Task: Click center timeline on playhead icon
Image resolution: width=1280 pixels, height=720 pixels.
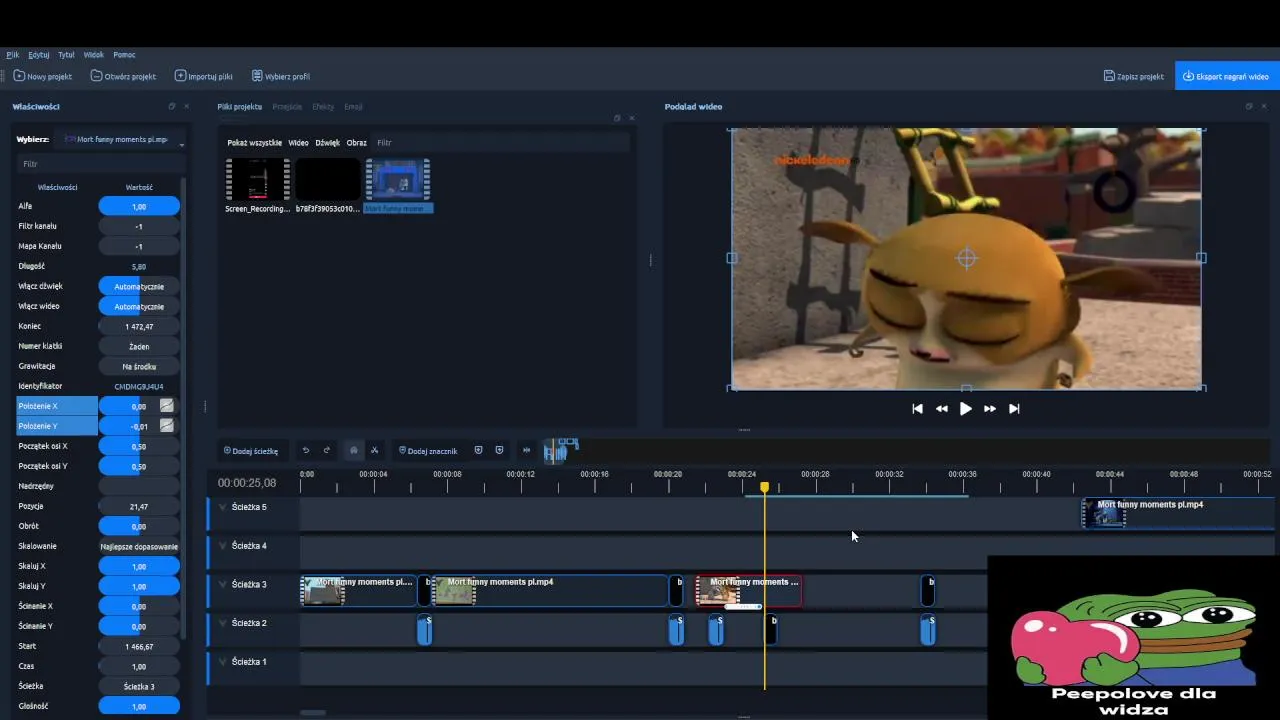Action: [526, 450]
